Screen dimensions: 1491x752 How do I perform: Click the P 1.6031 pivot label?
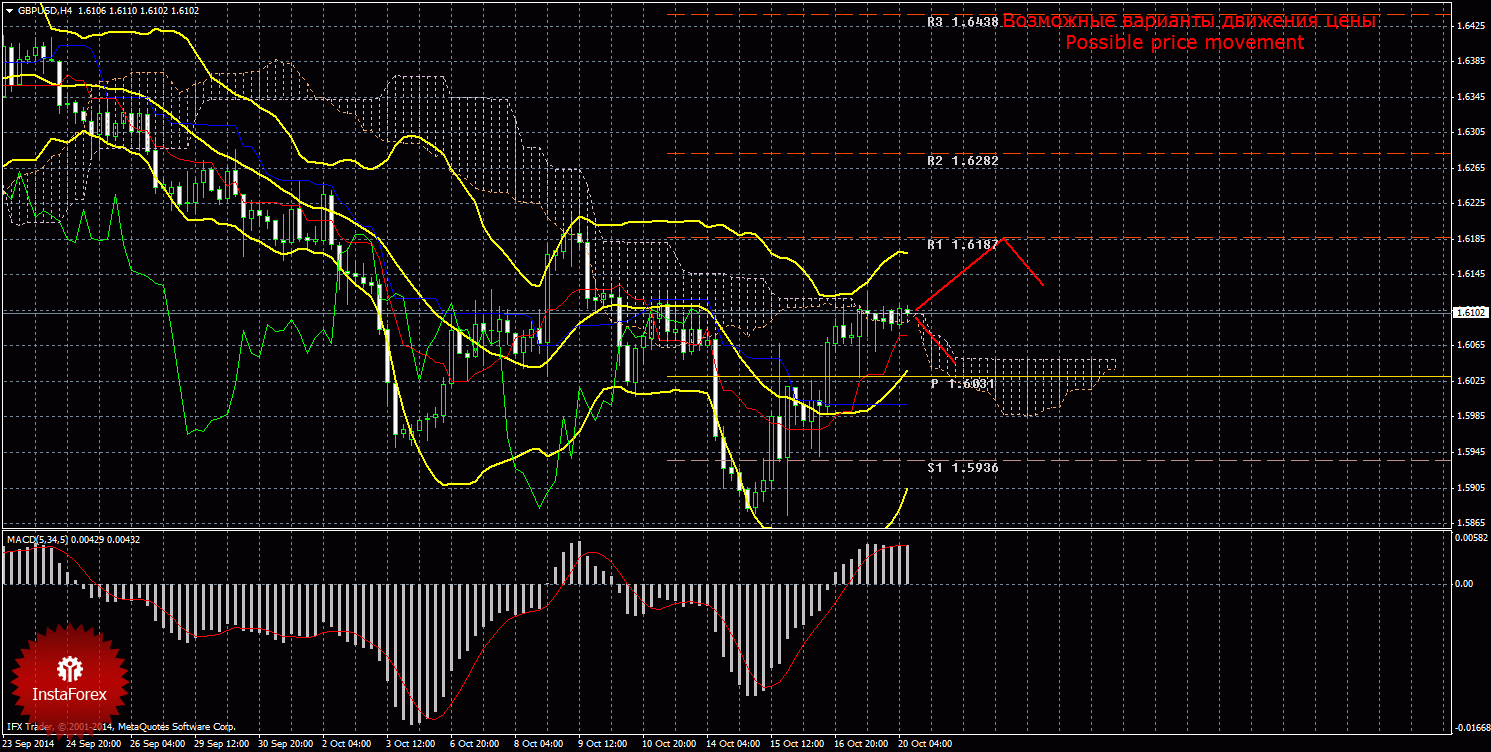click(962, 384)
